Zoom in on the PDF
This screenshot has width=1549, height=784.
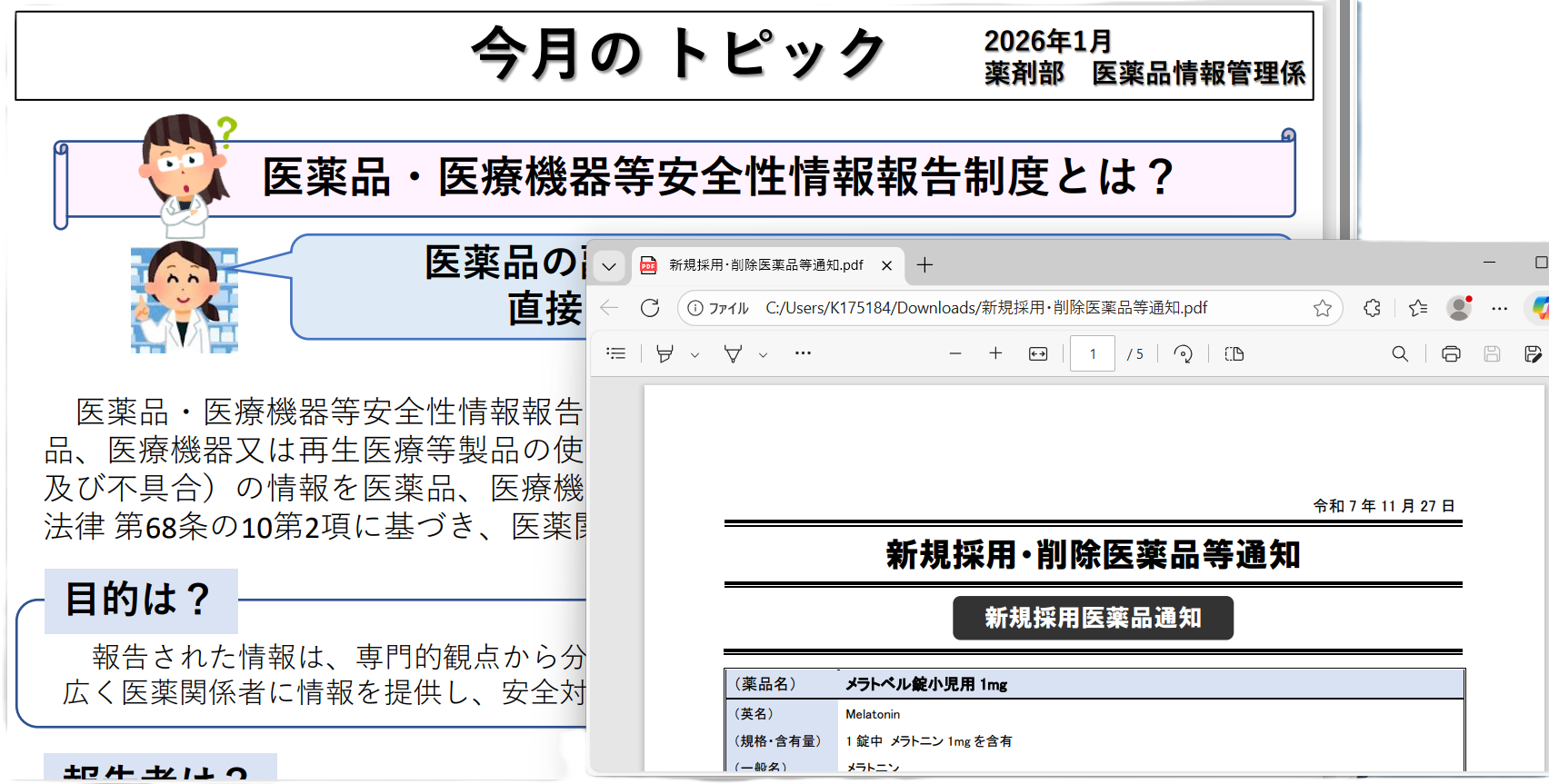click(x=995, y=353)
